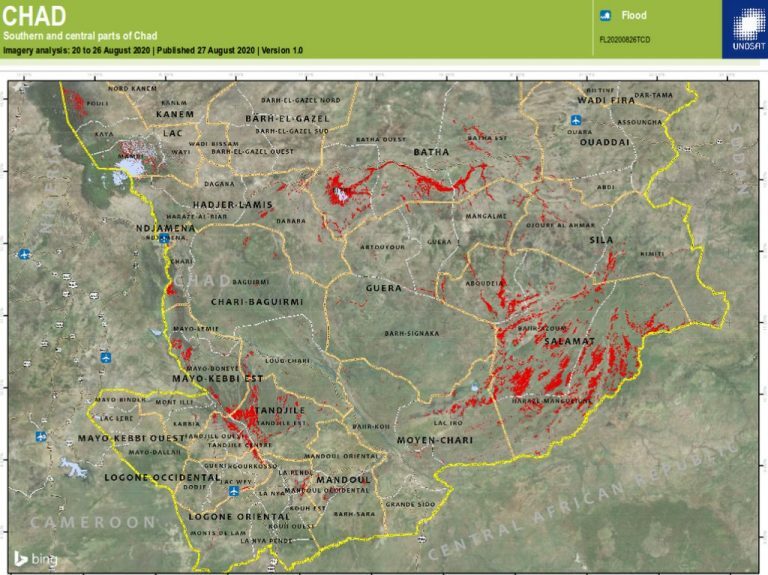Click the DJOURF AL AHMAR label

point(560,225)
